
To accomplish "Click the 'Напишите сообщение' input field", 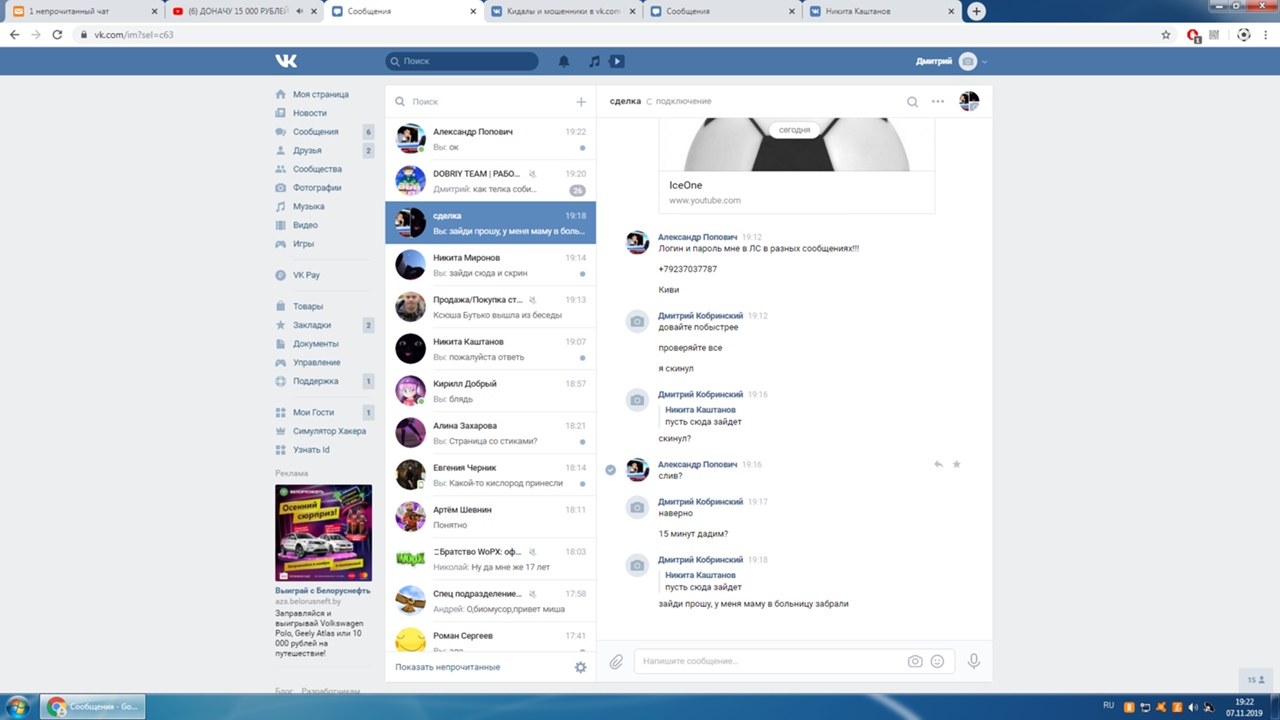I will (770, 662).
